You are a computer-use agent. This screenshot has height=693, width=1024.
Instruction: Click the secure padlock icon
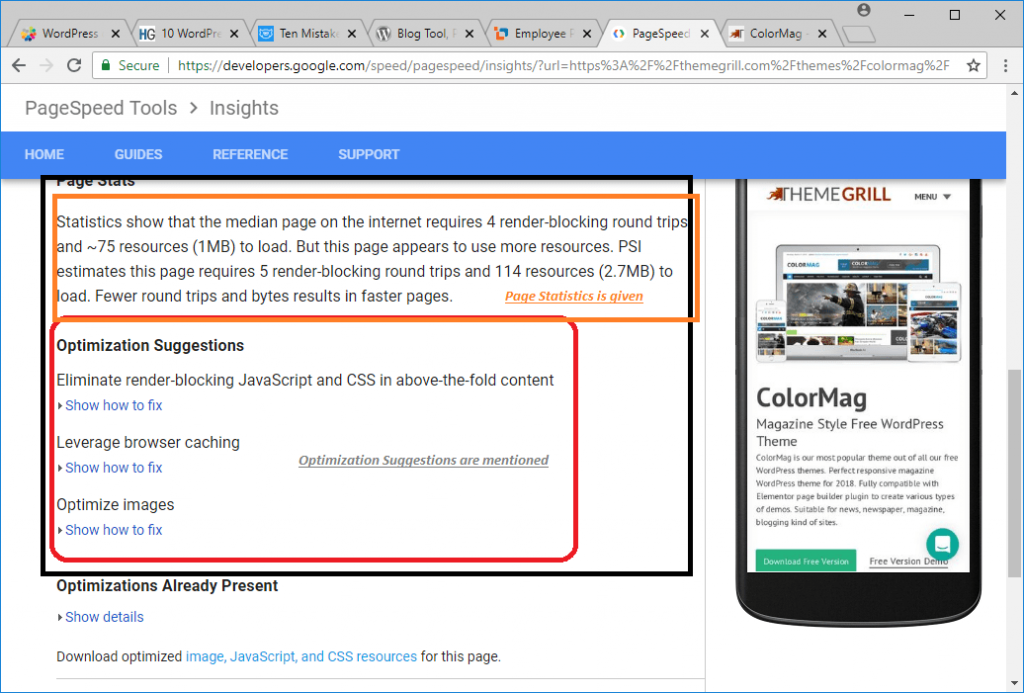pyautogui.click(x=106, y=66)
